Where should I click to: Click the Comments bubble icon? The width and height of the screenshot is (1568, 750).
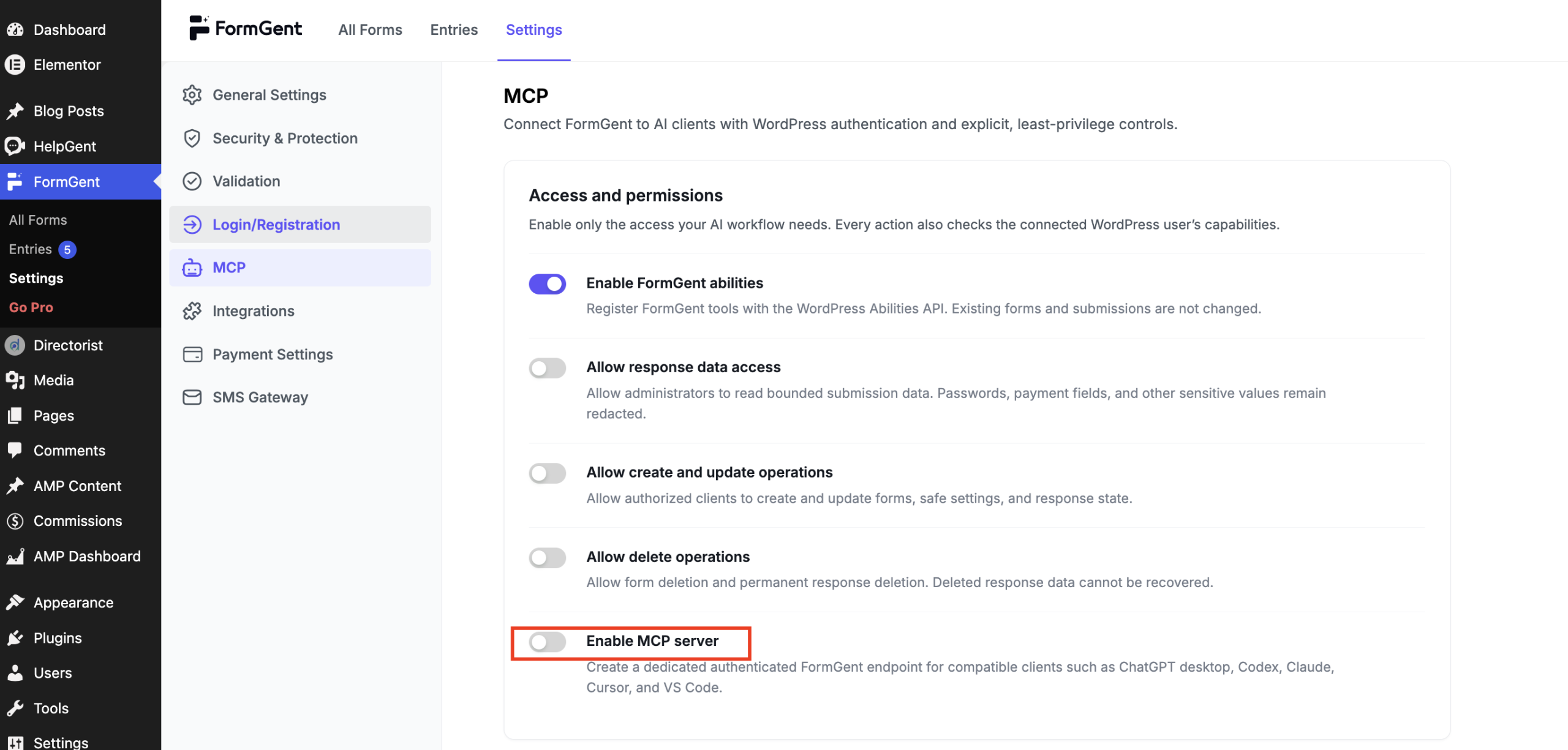point(15,451)
